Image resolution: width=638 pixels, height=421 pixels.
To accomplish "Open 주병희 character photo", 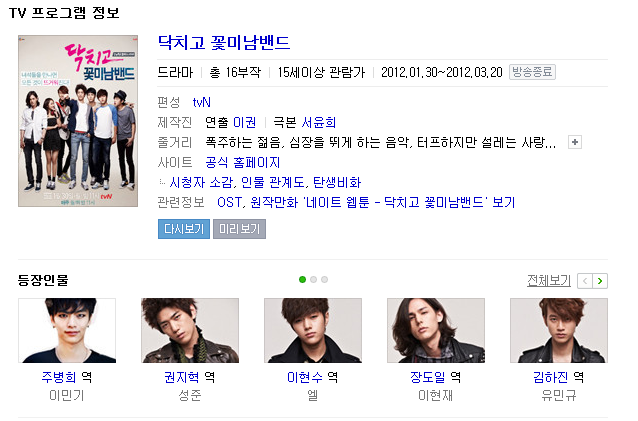I will (x=67, y=330).
